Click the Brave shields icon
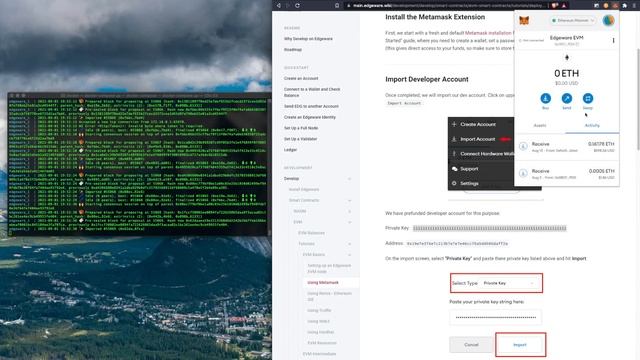640x360 pixels. 555,5
